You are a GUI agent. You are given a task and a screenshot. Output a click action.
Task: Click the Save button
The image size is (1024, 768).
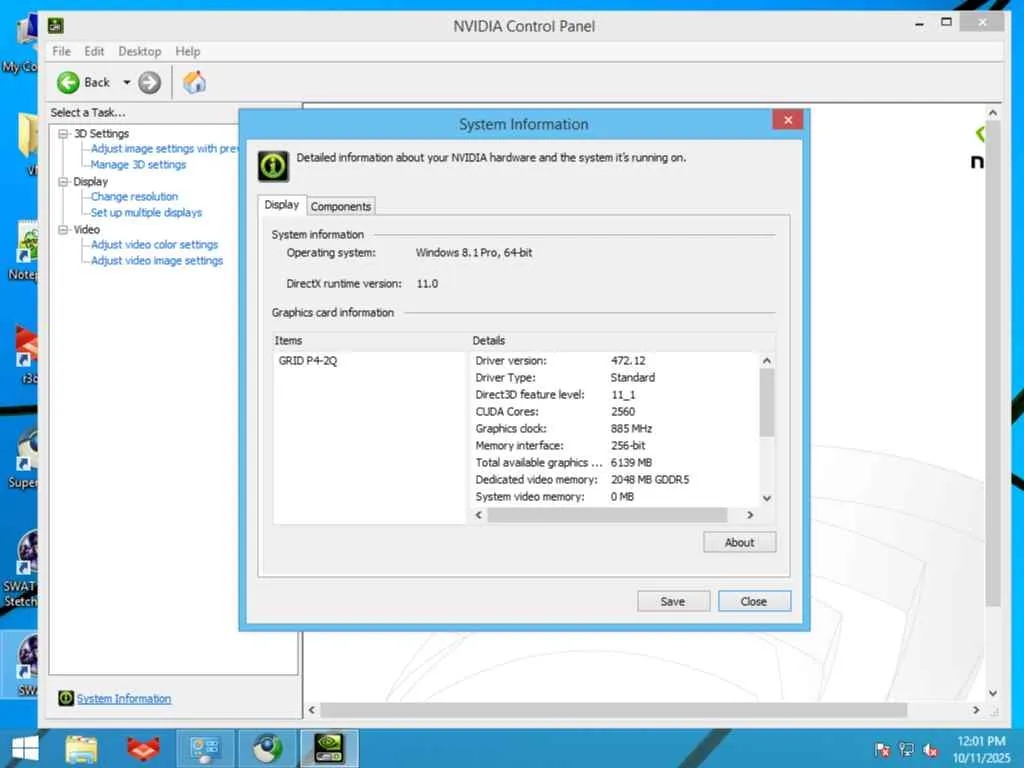[673, 601]
